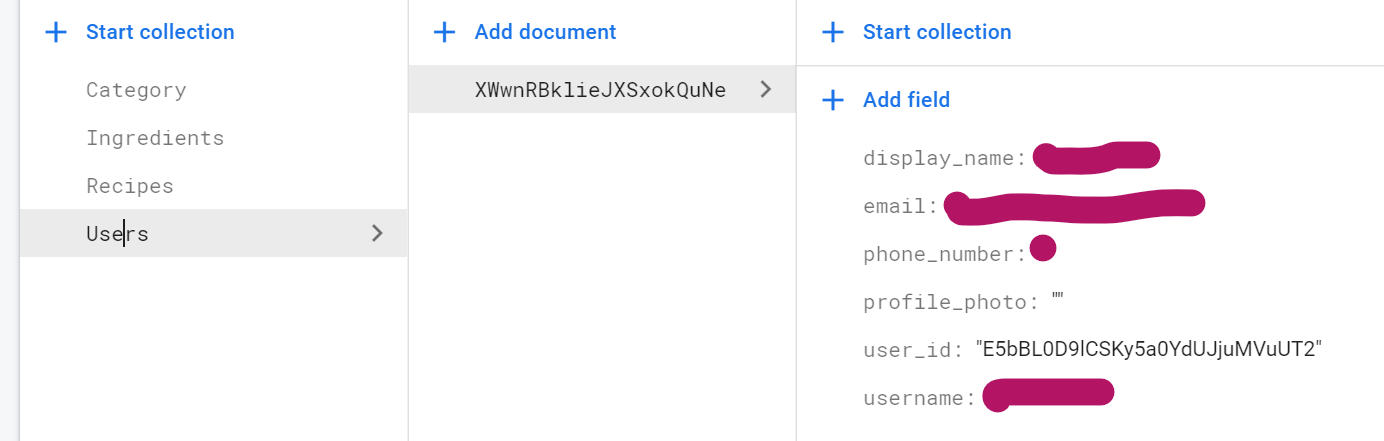Click the username field label
Screen dimensions: 1384x441
click(919, 398)
